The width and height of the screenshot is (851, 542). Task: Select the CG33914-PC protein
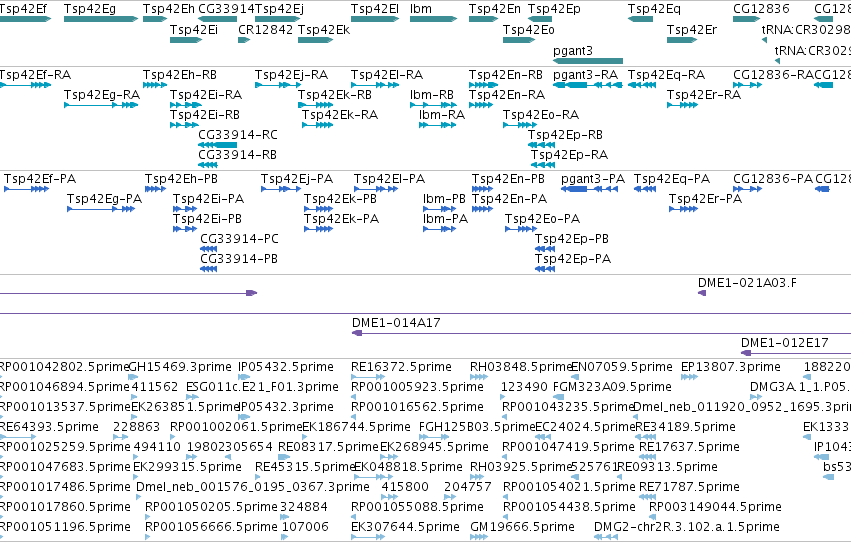[208, 249]
